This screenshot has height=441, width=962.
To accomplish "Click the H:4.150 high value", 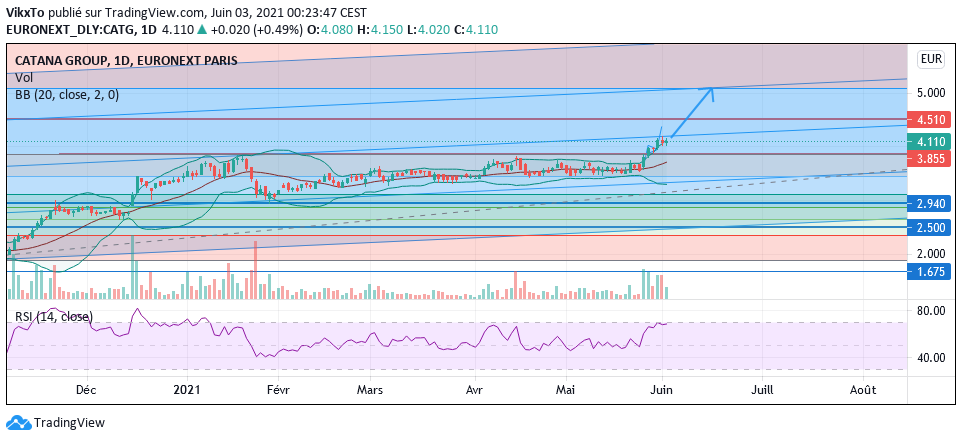I will [x=380, y=29].
